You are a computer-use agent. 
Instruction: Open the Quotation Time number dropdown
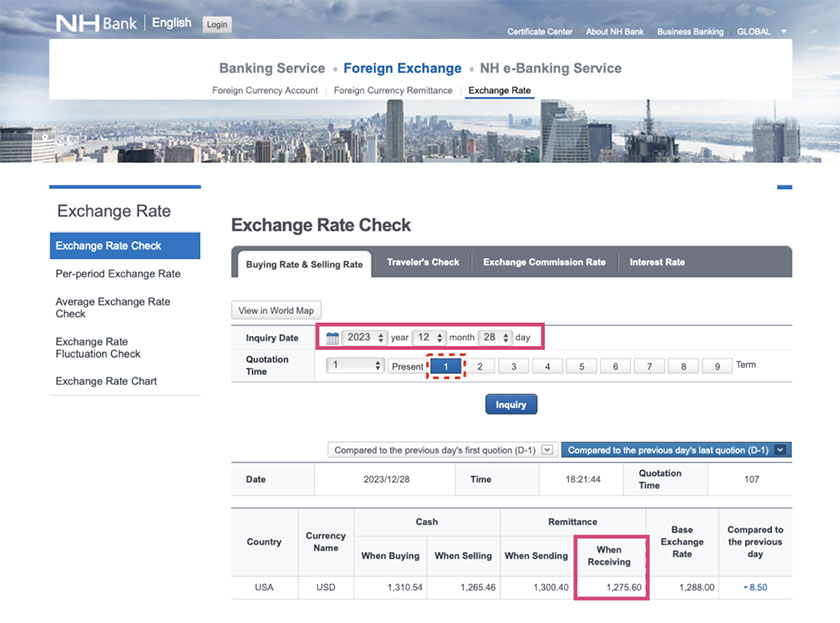click(x=355, y=366)
